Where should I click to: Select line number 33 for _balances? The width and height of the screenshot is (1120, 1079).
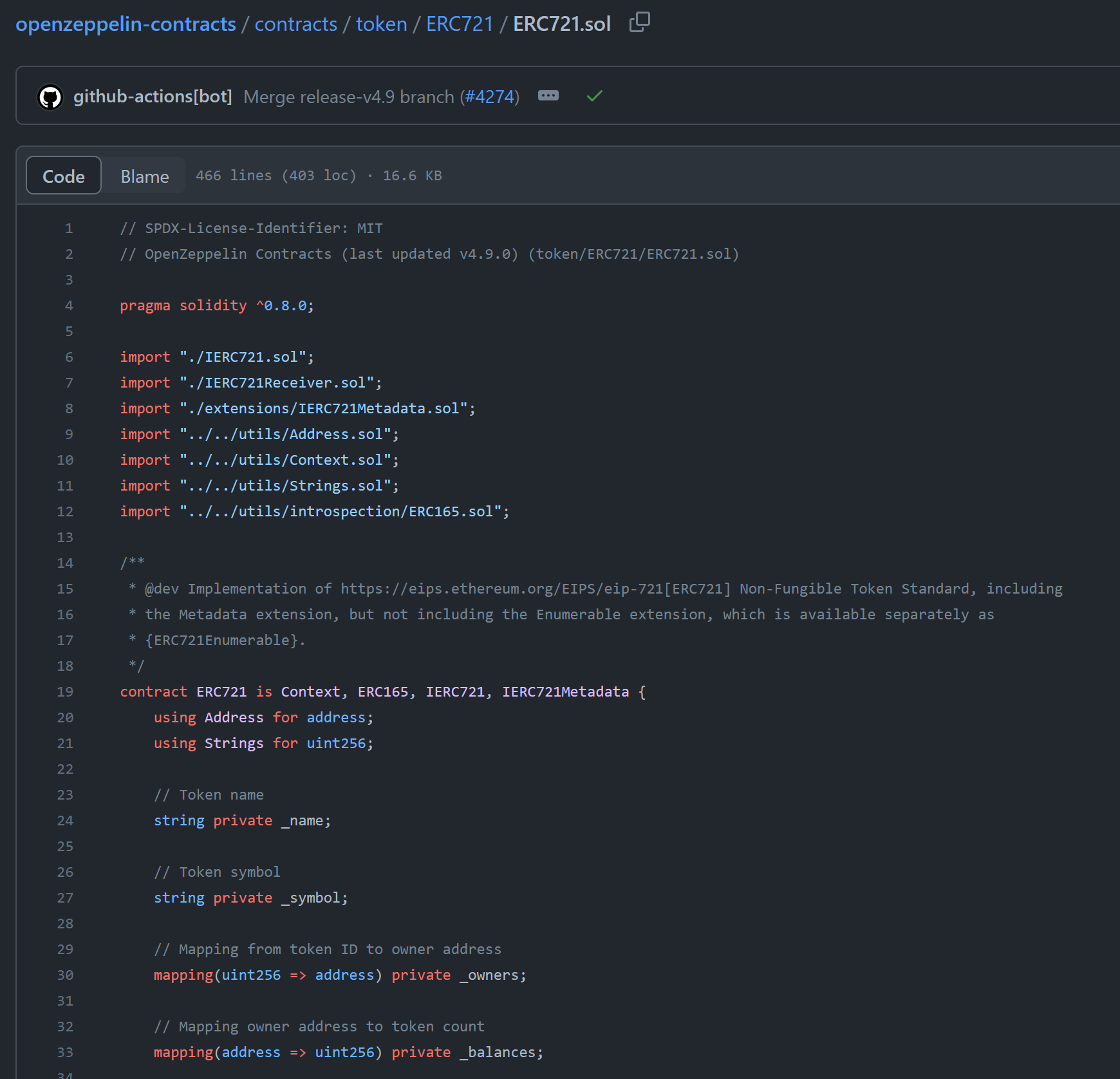tap(65, 1052)
